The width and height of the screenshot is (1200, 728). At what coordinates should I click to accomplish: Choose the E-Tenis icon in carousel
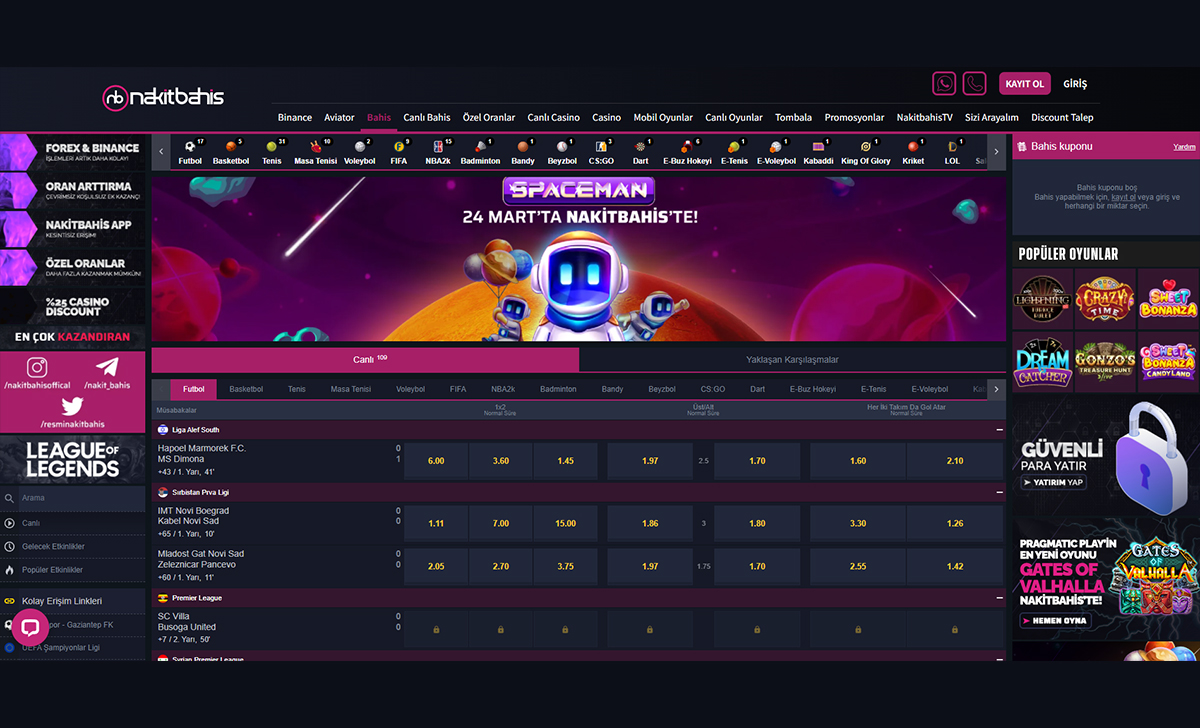coord(734,152)
